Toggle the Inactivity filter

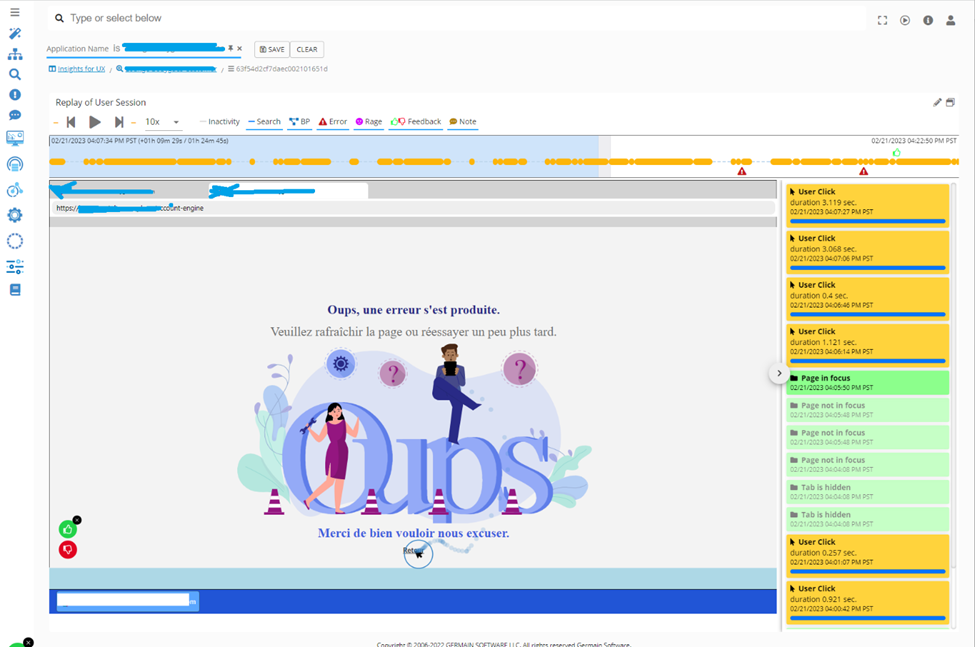(219, 122)
